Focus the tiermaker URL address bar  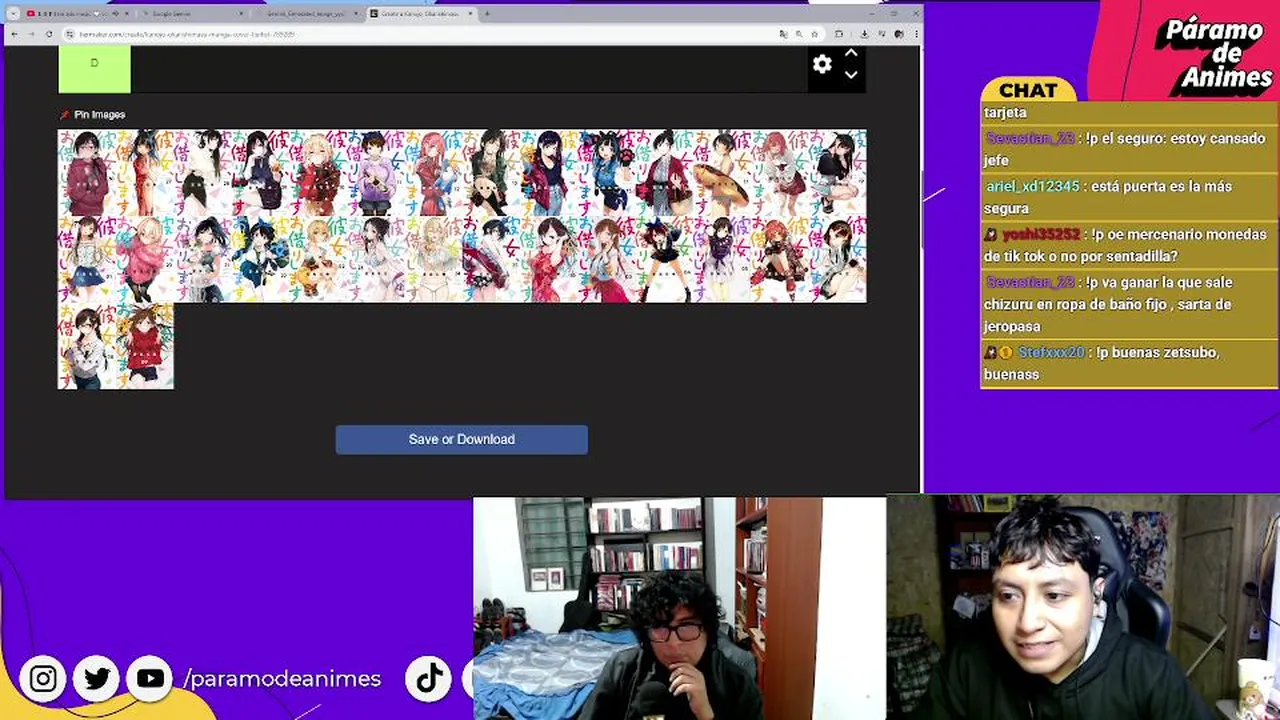click(420, 34)
